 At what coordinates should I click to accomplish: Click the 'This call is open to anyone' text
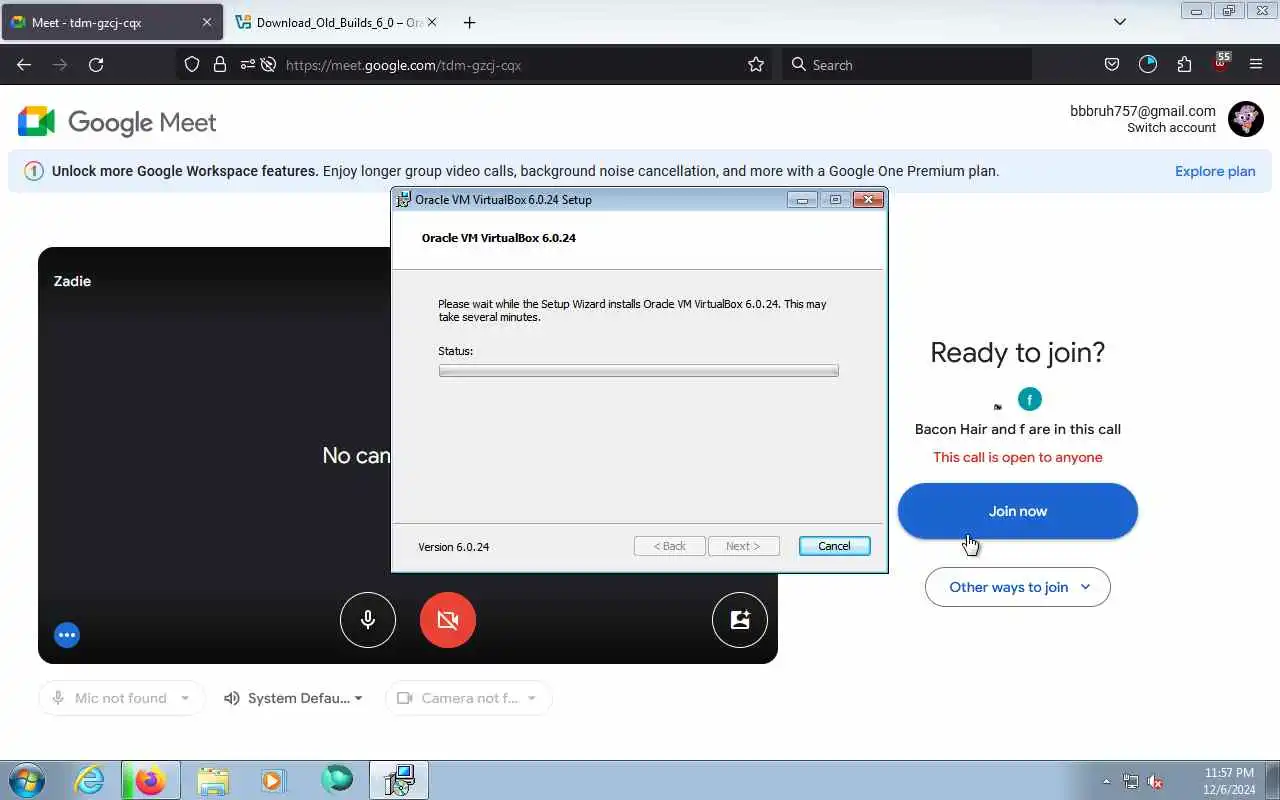(x=1018, y=457)
